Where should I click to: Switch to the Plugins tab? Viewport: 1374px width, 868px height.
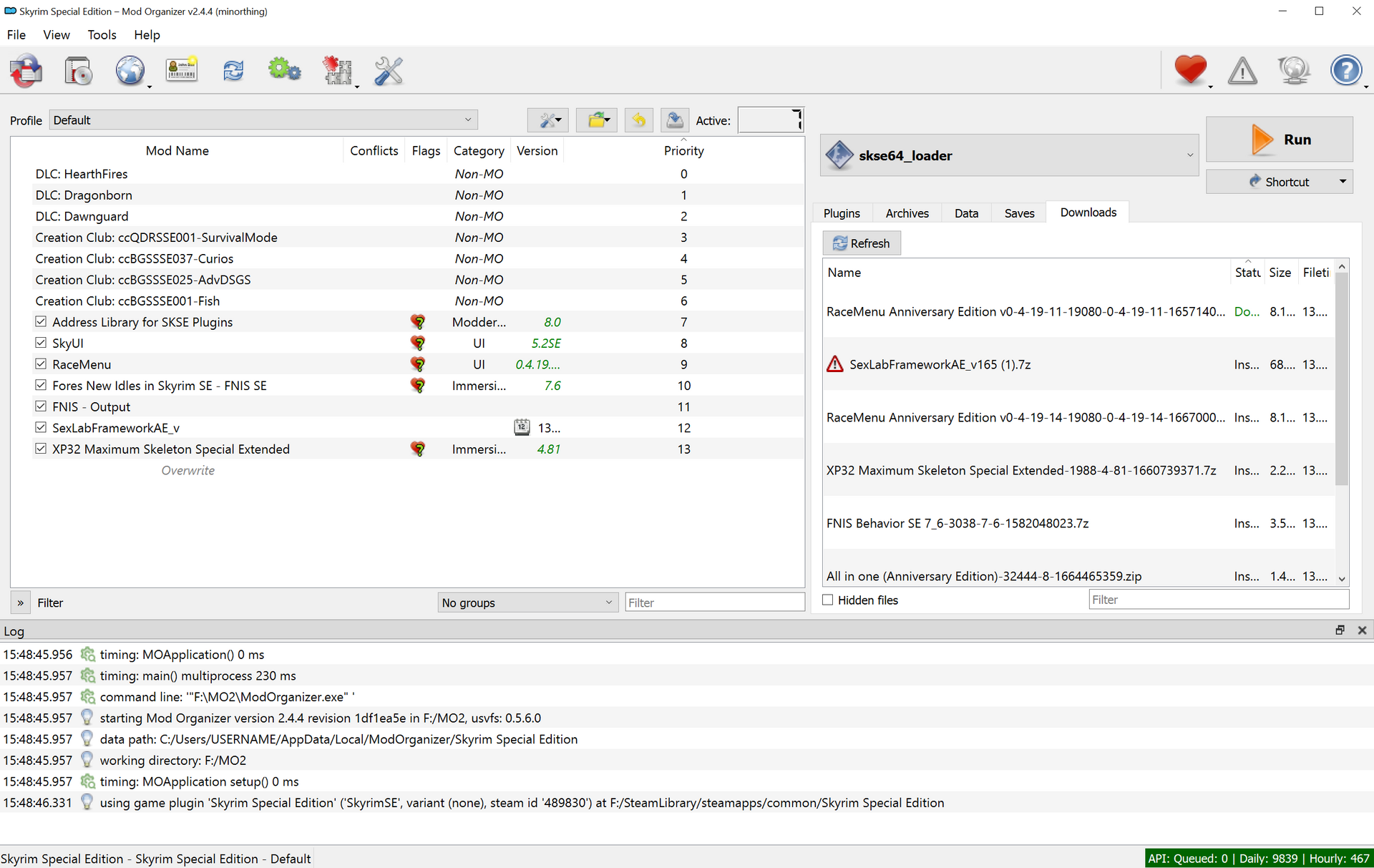842,213
